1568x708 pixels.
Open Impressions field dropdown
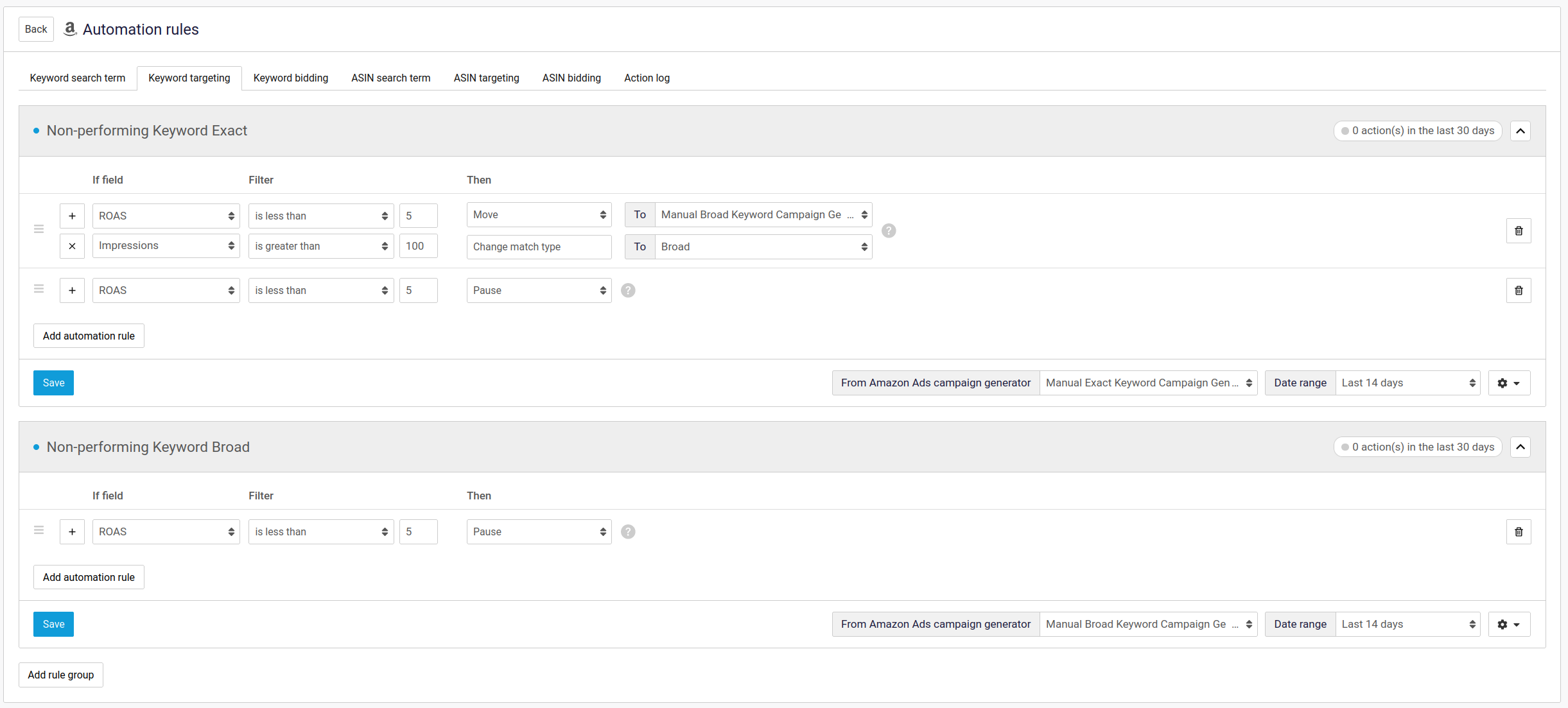coord(166,246)
